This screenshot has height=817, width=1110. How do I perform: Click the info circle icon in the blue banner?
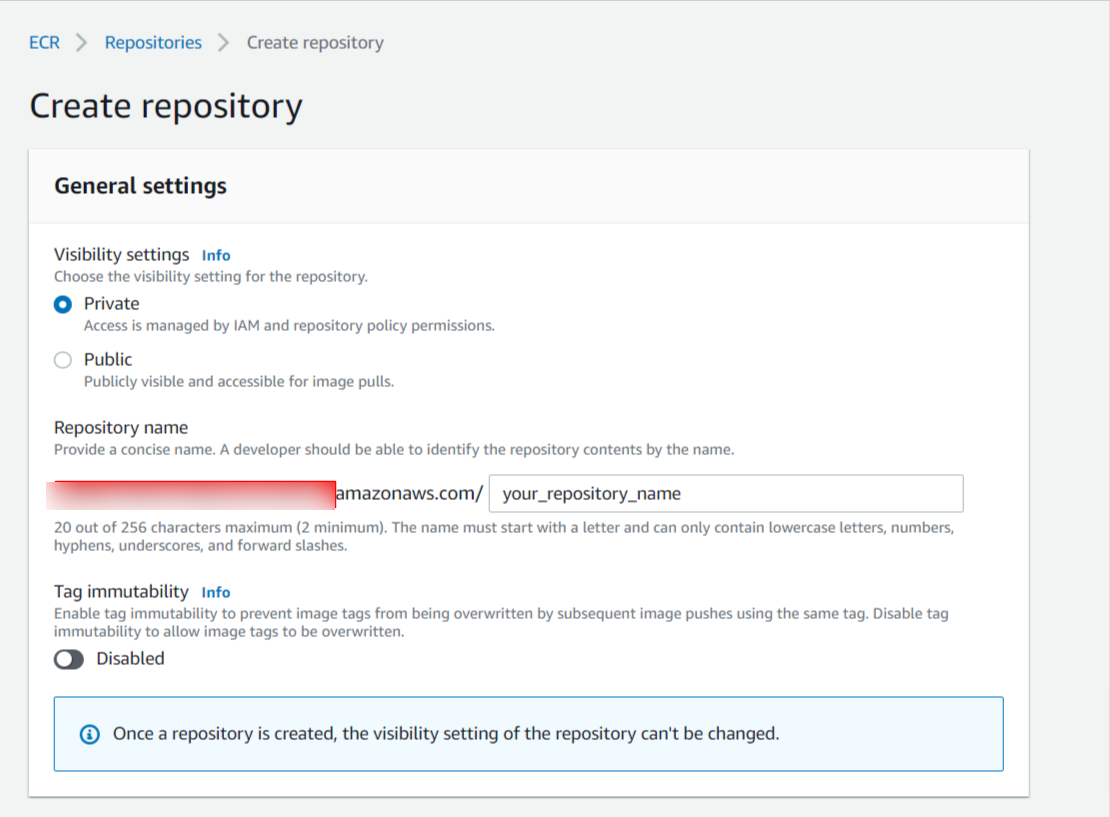point(90,734)
